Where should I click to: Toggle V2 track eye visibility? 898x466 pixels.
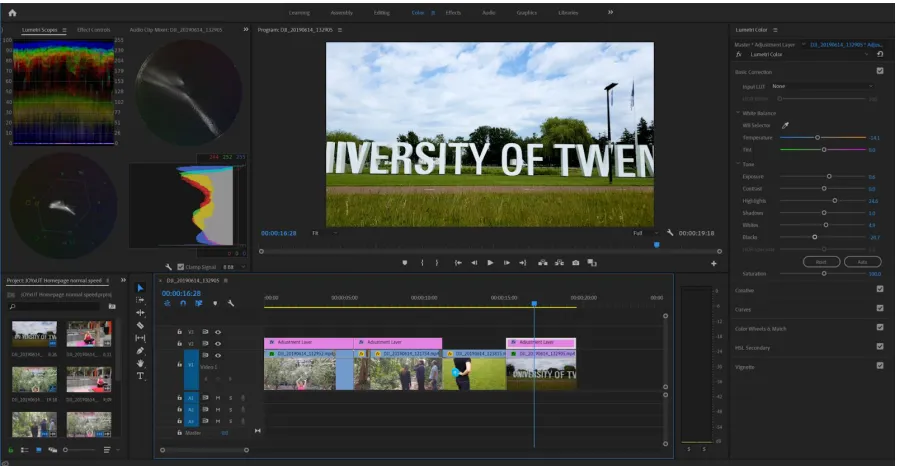coord(218,343)
